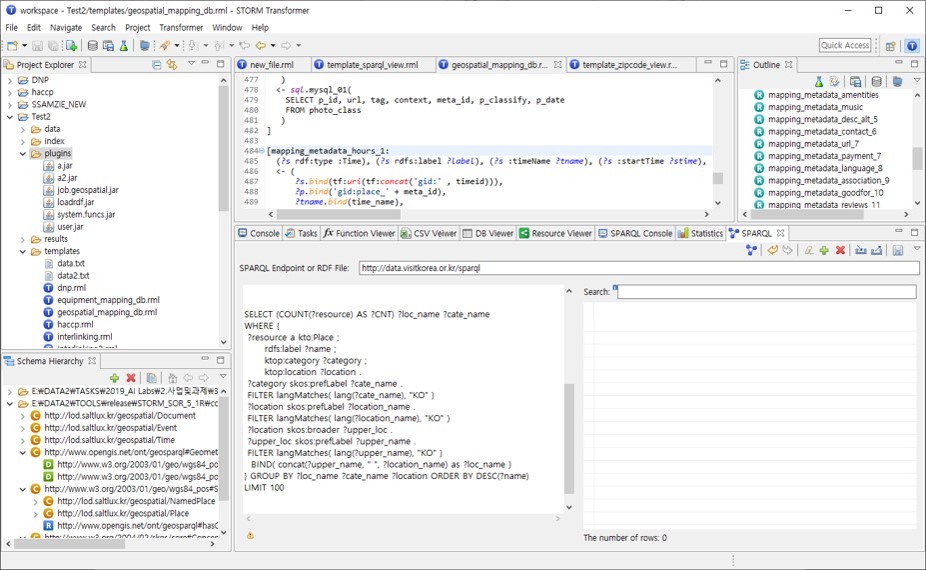
Task: Open the dropdown arrow next to New icon
Action: (x=24, y=45)
